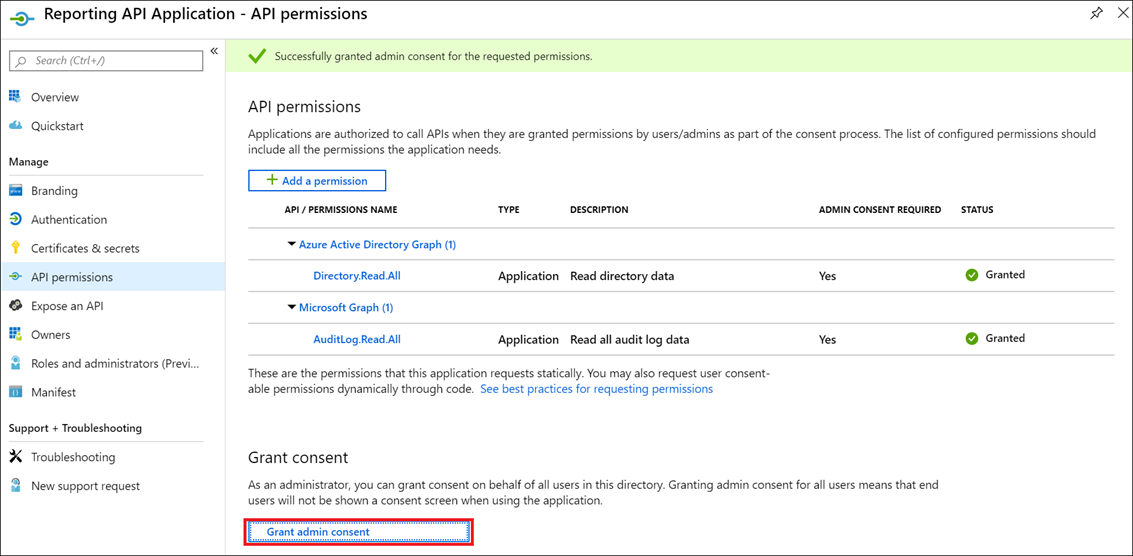Viewport: 1133px width, 556px height.
Task: Click Grant admin consent button
Action: [359, 531]
